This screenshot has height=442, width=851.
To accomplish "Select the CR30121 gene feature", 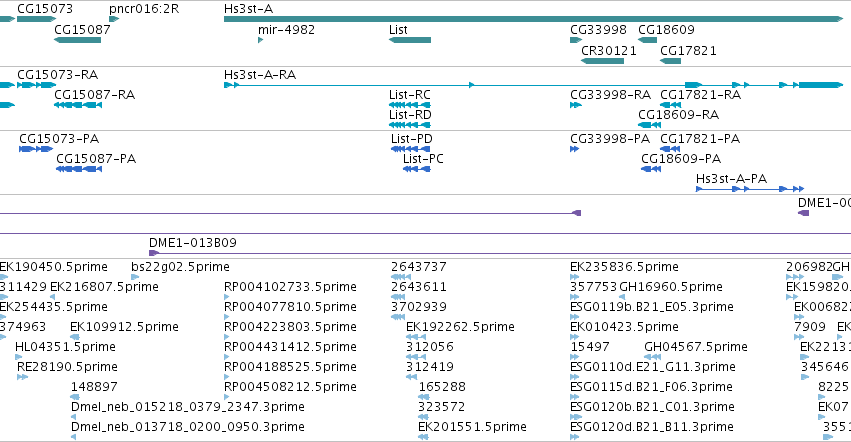I will click(602, 61).
